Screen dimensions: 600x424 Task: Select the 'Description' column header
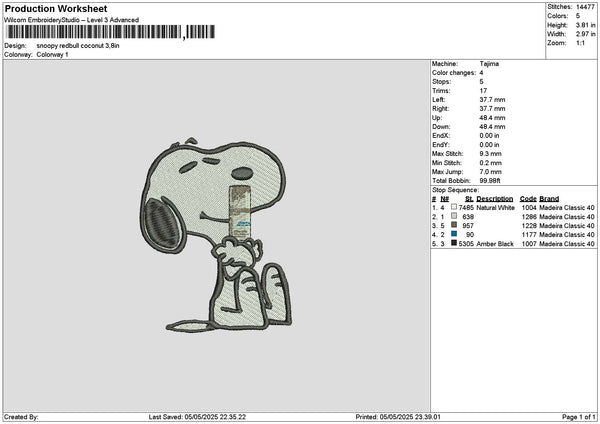tap(495, 199)
